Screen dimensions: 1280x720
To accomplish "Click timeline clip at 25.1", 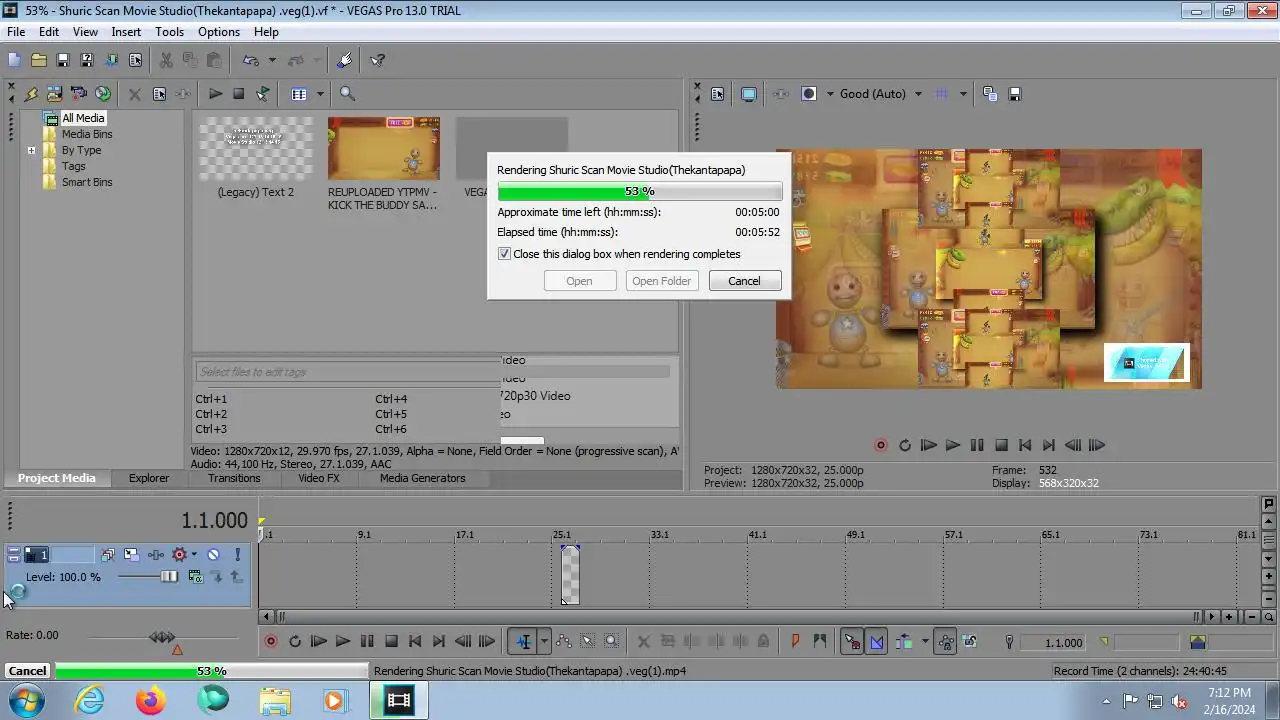I will [x=570, y=575].
